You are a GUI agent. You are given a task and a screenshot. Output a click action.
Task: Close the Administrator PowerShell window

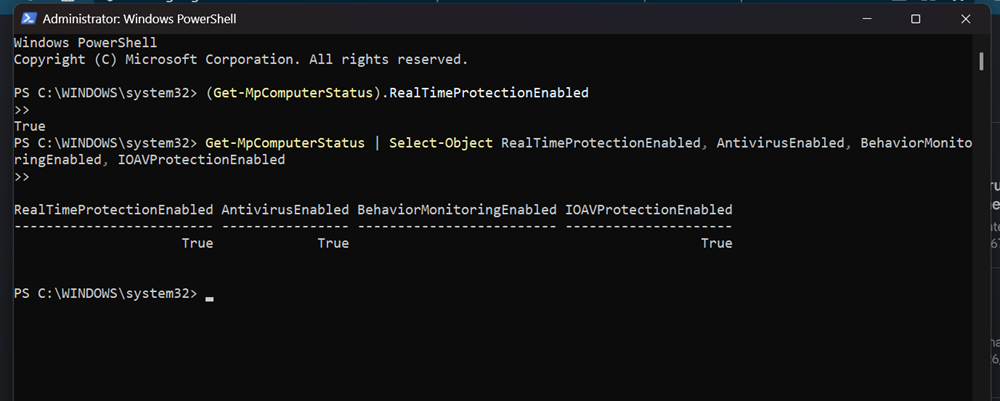click(x=966, y=19)
